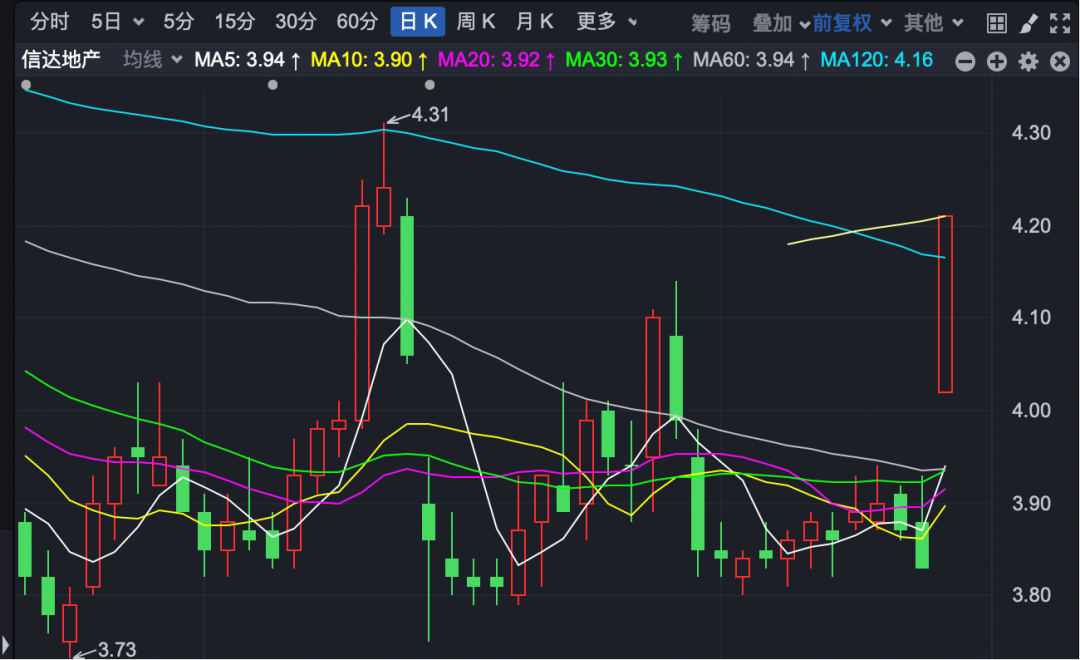The width and height of the screenshot is (1080, 660).
Task: Enter fullscreen chart view
Action: click(1060, 22)
